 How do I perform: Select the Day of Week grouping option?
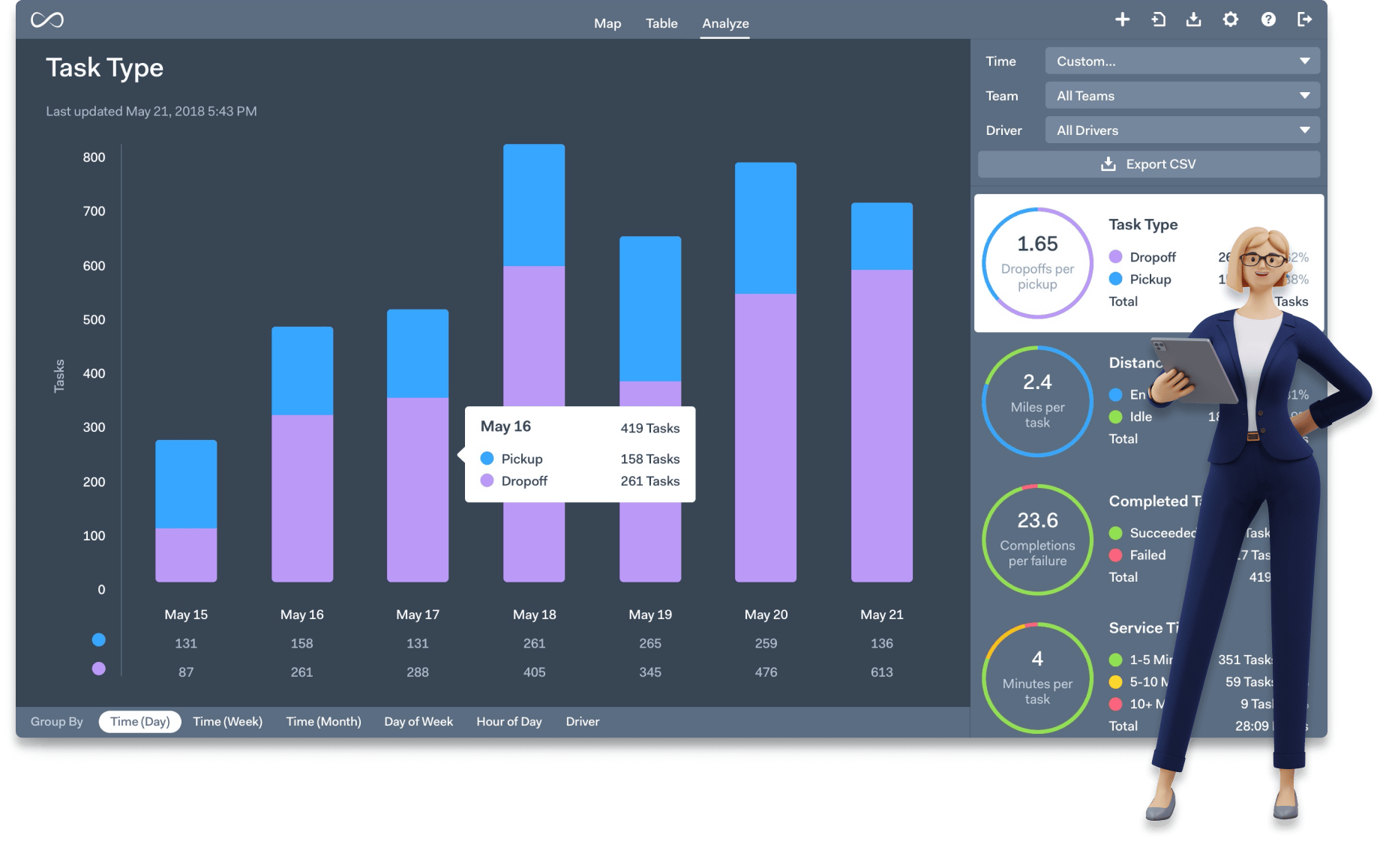418,721
